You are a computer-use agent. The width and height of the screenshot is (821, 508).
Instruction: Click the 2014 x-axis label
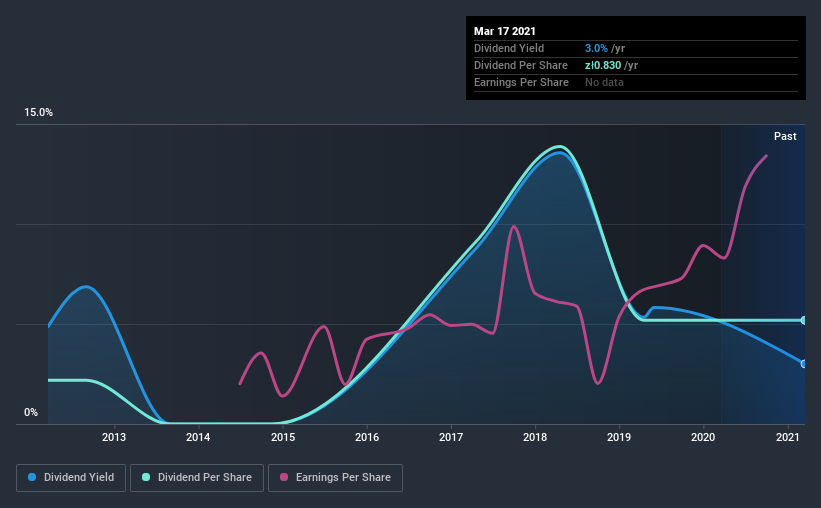198,437
